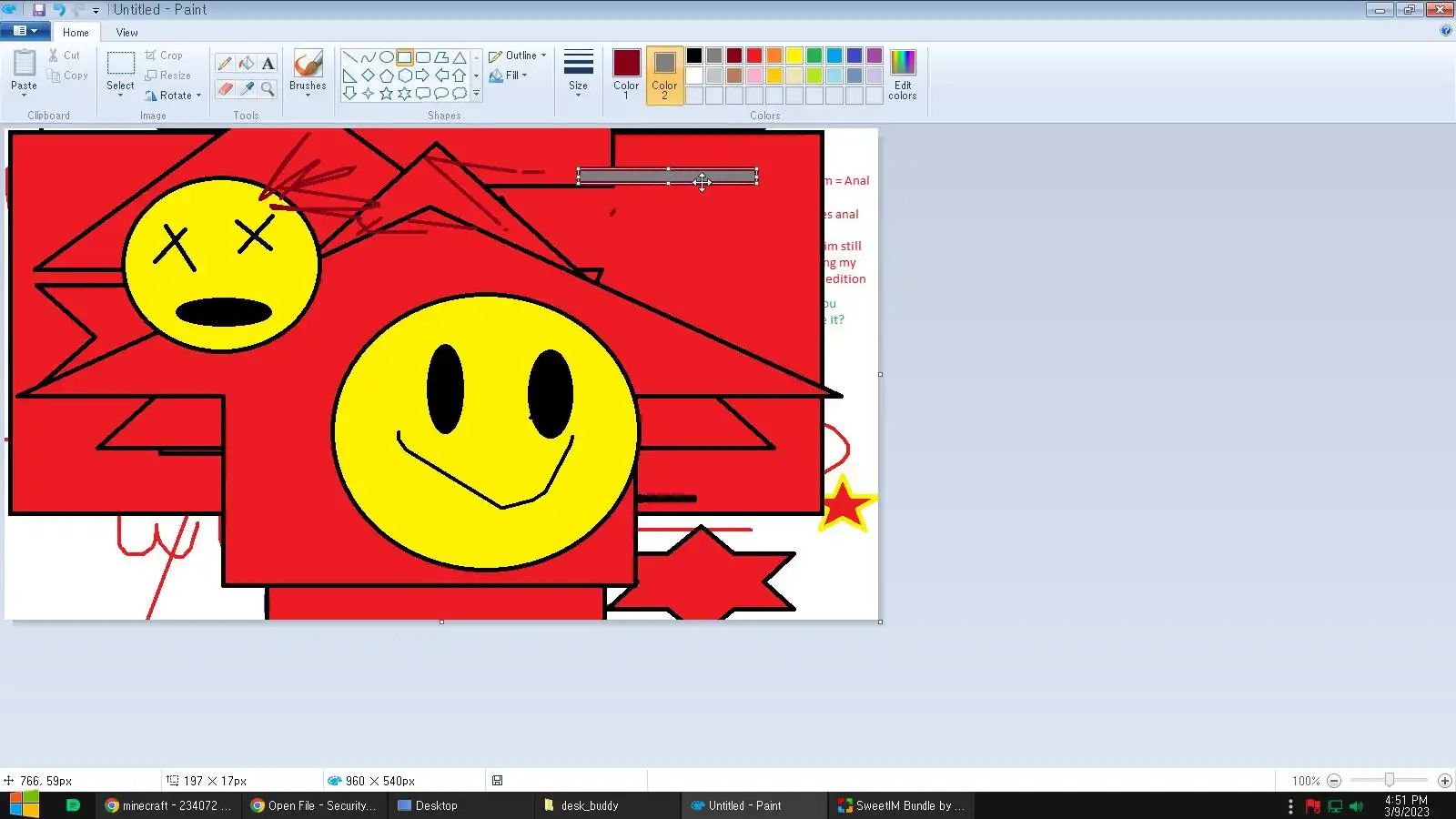The image size is (1456, 819).
Task: Zoom in using the plus button
Action: [1444, 781]
